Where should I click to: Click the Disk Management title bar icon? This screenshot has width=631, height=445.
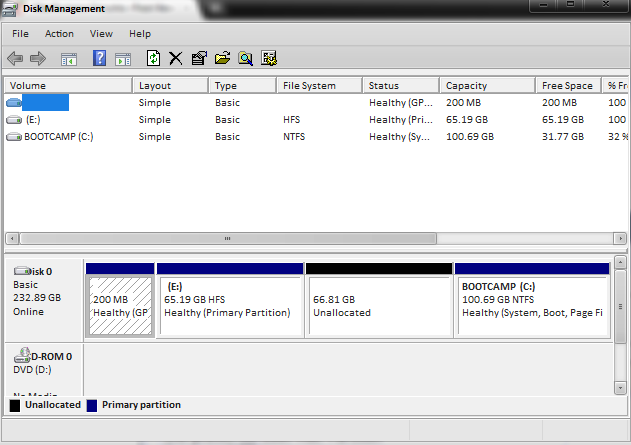tap(10, 9)
